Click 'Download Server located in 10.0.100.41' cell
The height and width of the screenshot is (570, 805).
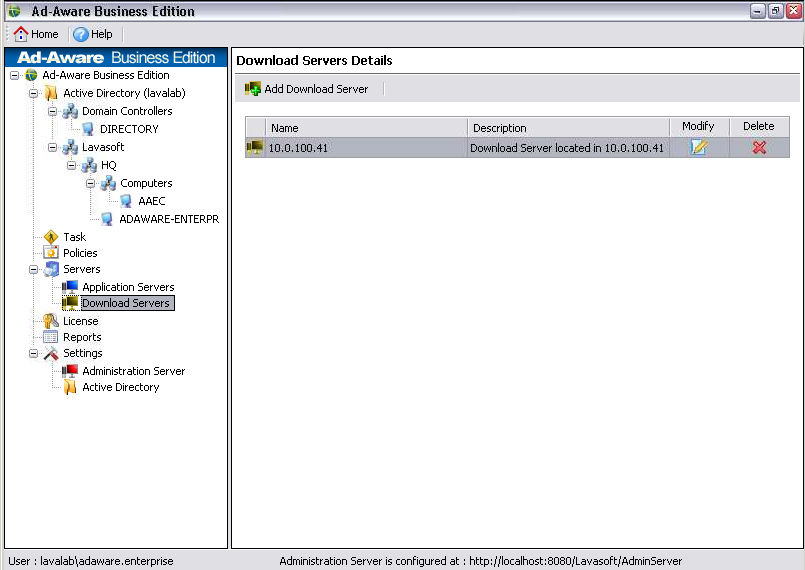(x=567, y=148)
